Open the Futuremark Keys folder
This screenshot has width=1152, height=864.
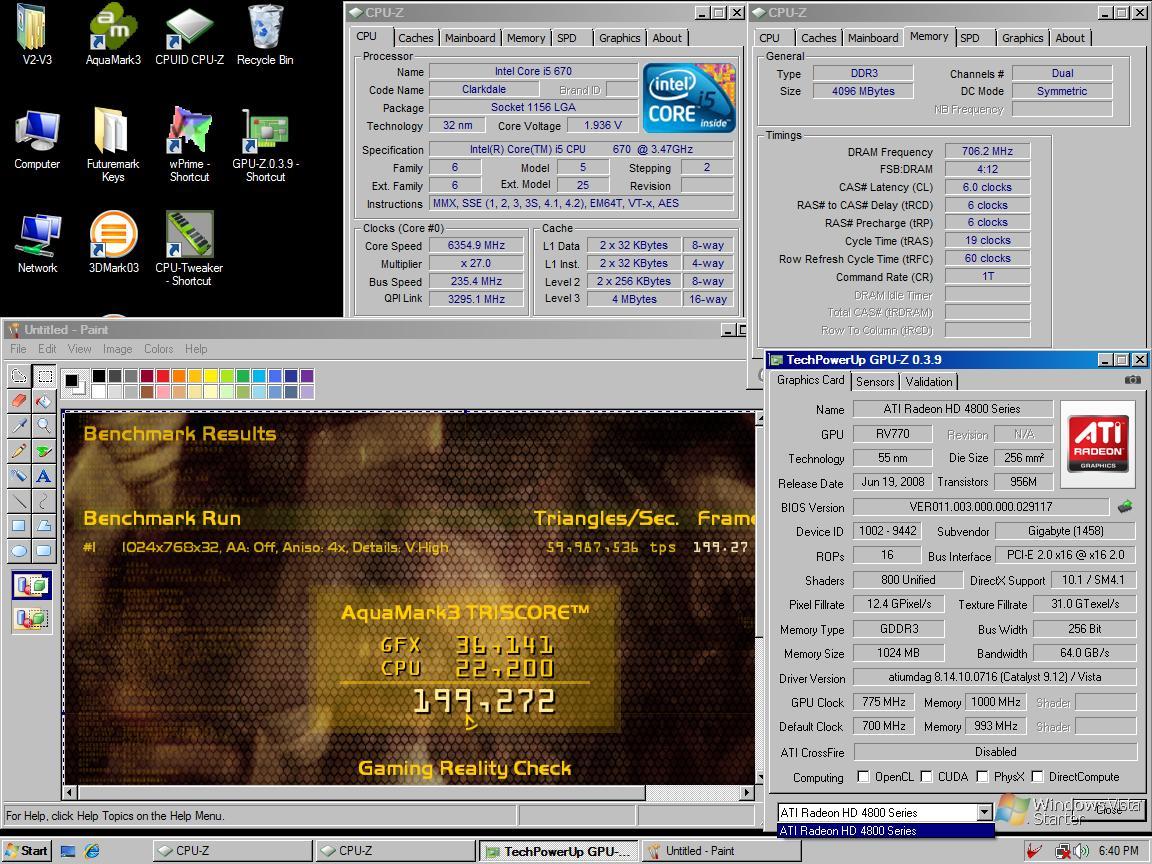tap(112, 144)
